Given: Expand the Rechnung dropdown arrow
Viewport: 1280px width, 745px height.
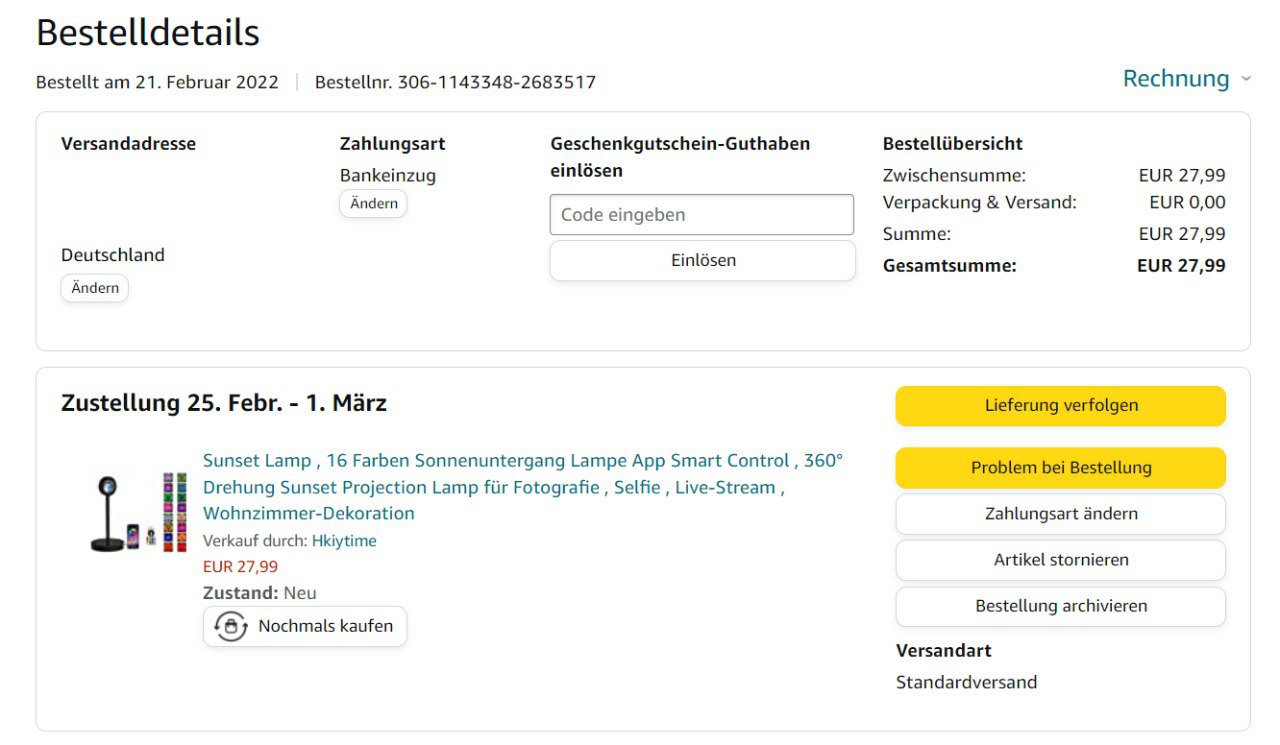Looking at the screenshot, I should tap(1245, 79).
